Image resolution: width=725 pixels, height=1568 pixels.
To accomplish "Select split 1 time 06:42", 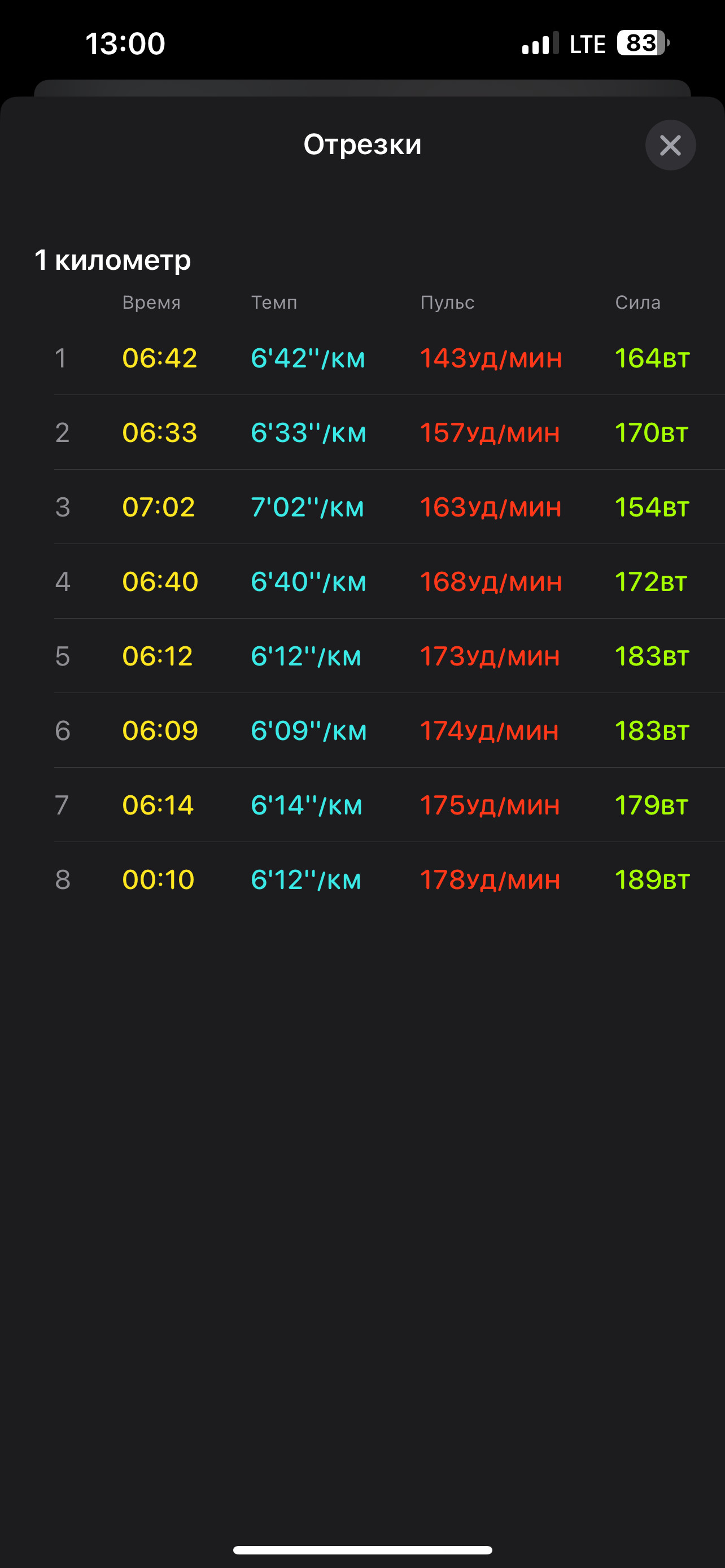I will click(159, 358).
